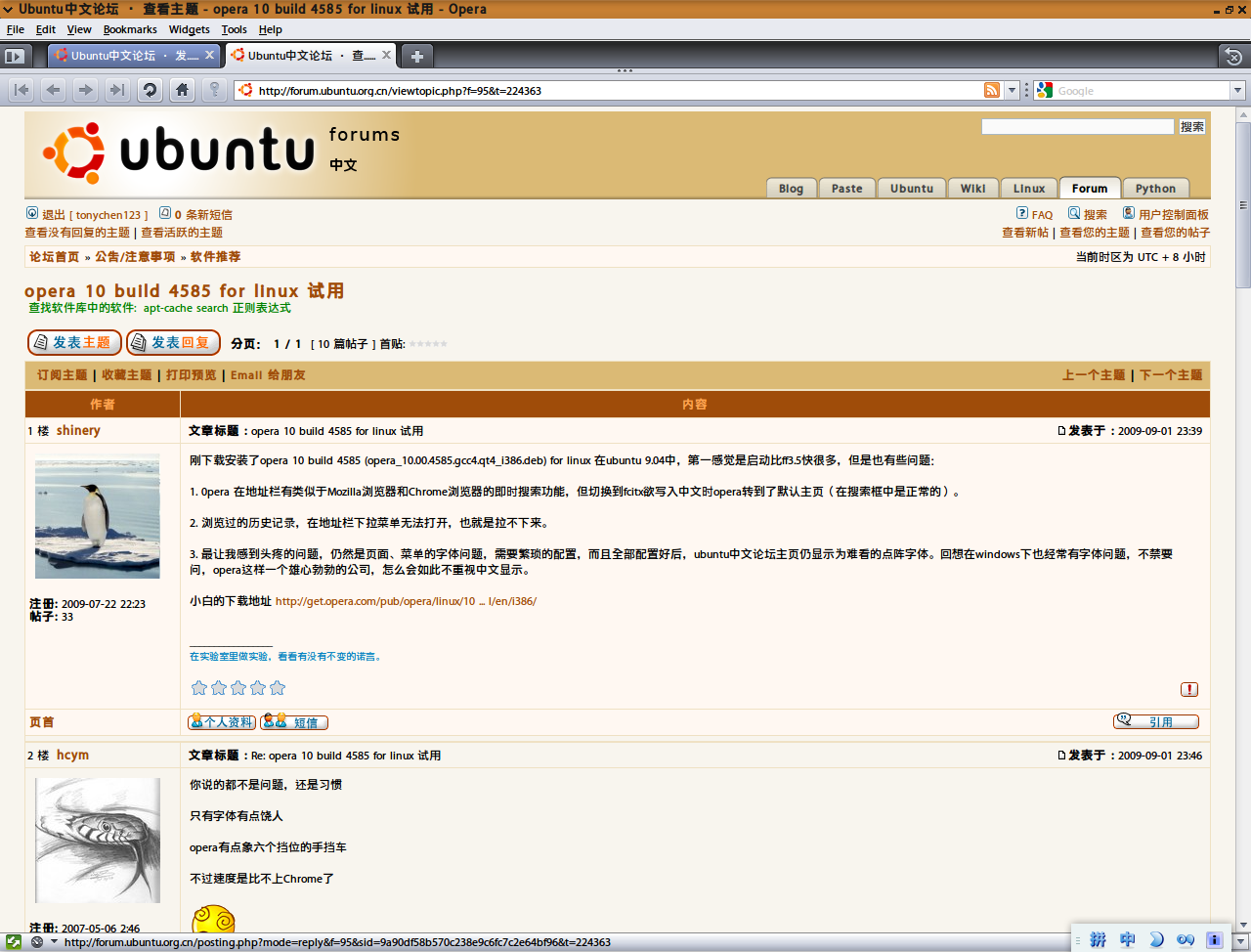The width and height of the screenshot is (1251, 952).
Task: Click in the forum search text field
Action: 1077,127
